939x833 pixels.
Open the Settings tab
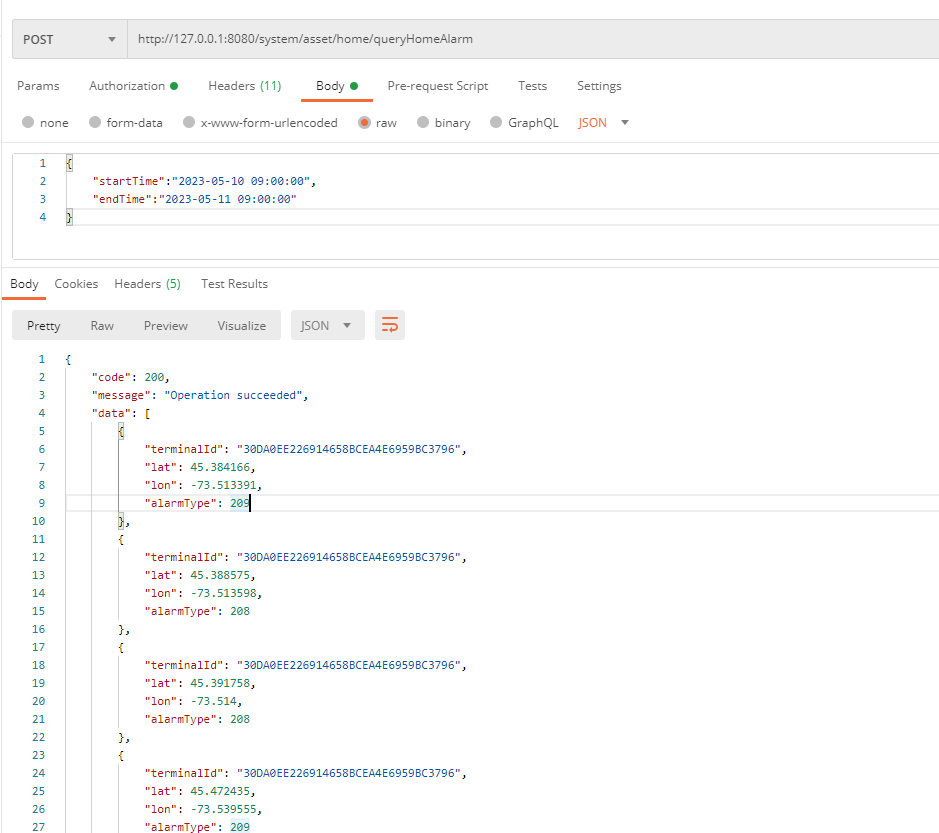pyautogui.click(x=599, y=86)
